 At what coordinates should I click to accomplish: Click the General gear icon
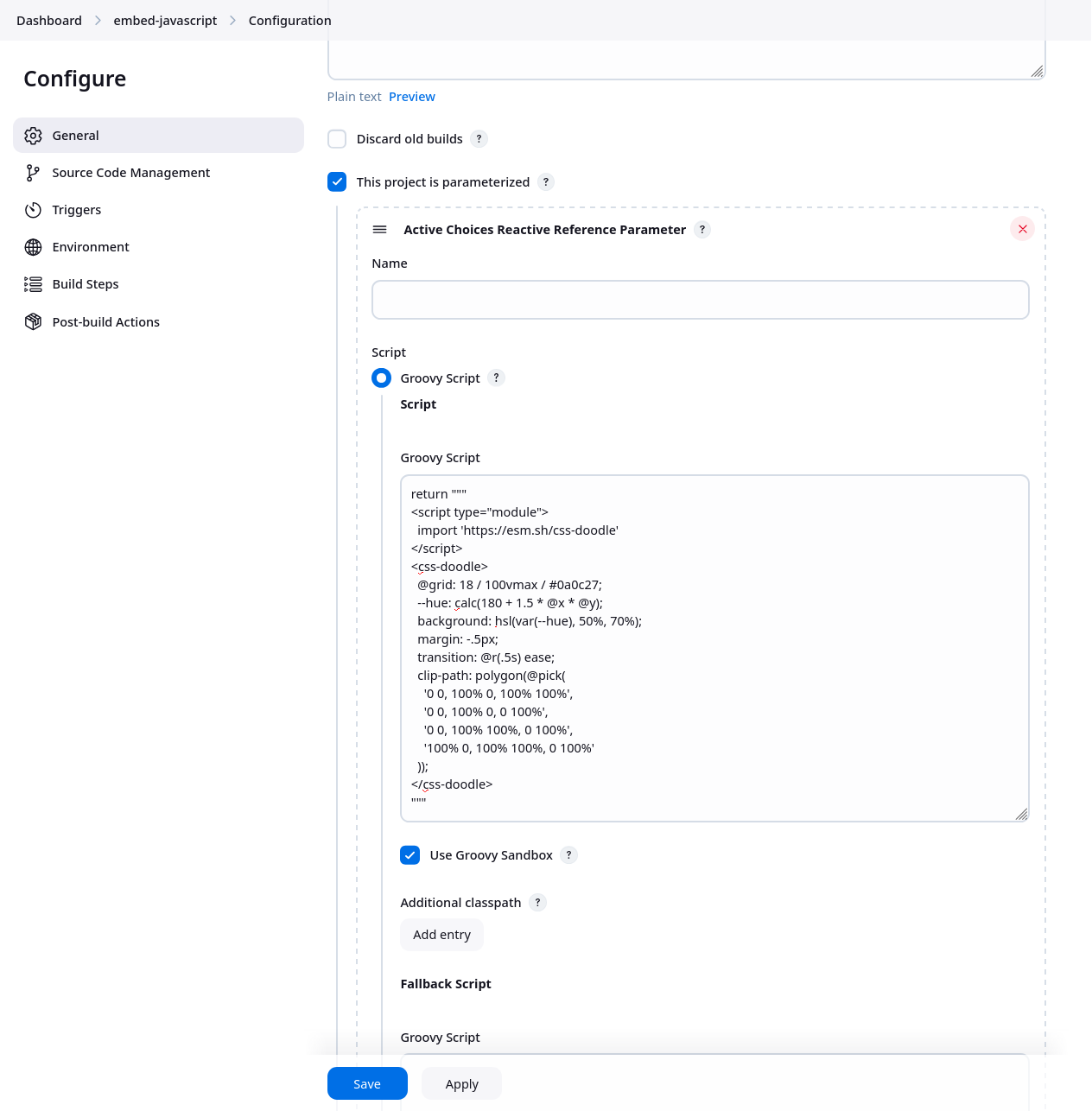(33, 136)
